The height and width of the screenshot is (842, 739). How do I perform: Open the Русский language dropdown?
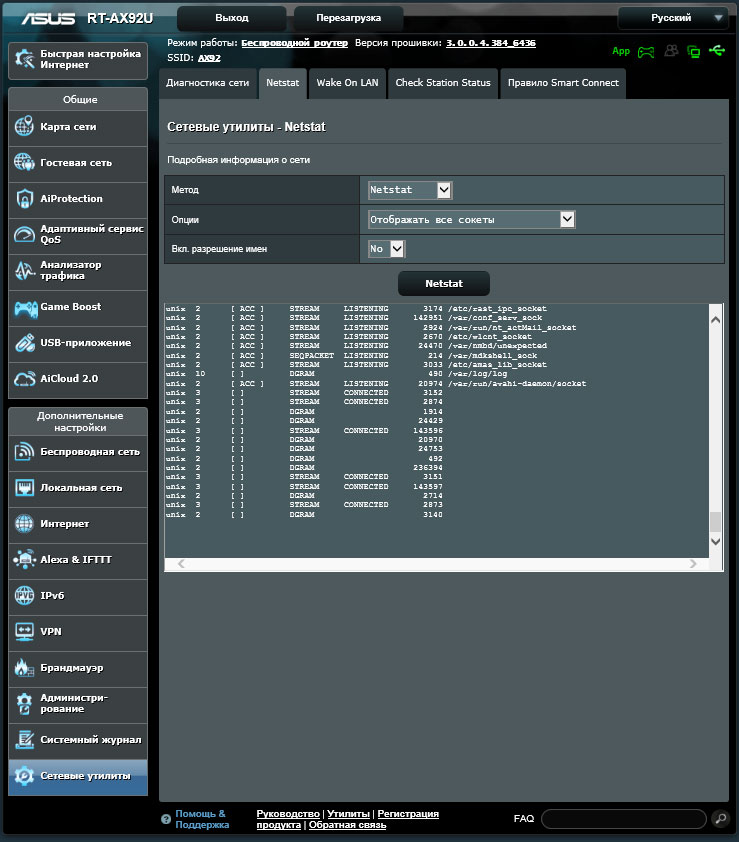click(673, 18)
